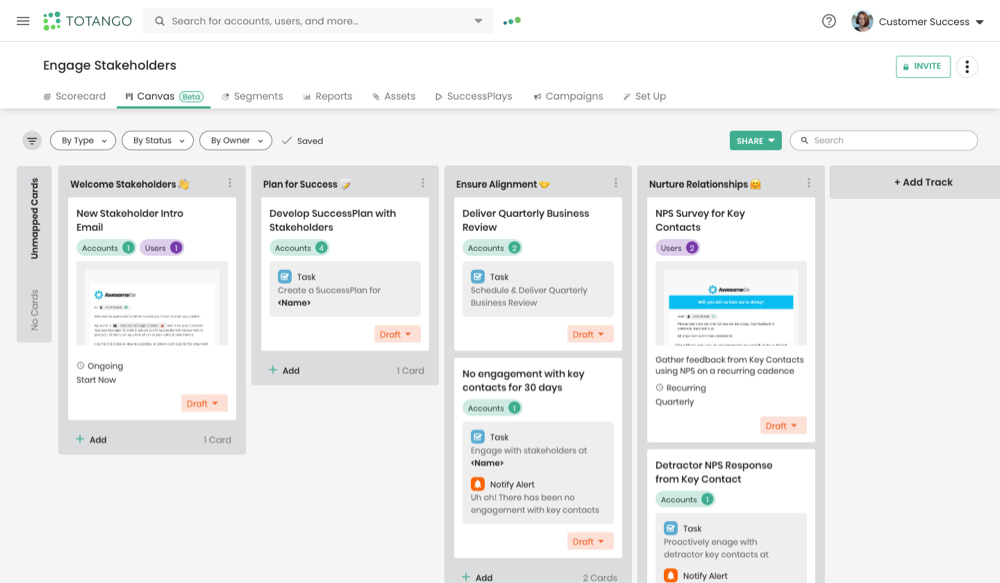Select the Canvas tab
This screenshot has width=1000, height=583.
tap(163, 96)
